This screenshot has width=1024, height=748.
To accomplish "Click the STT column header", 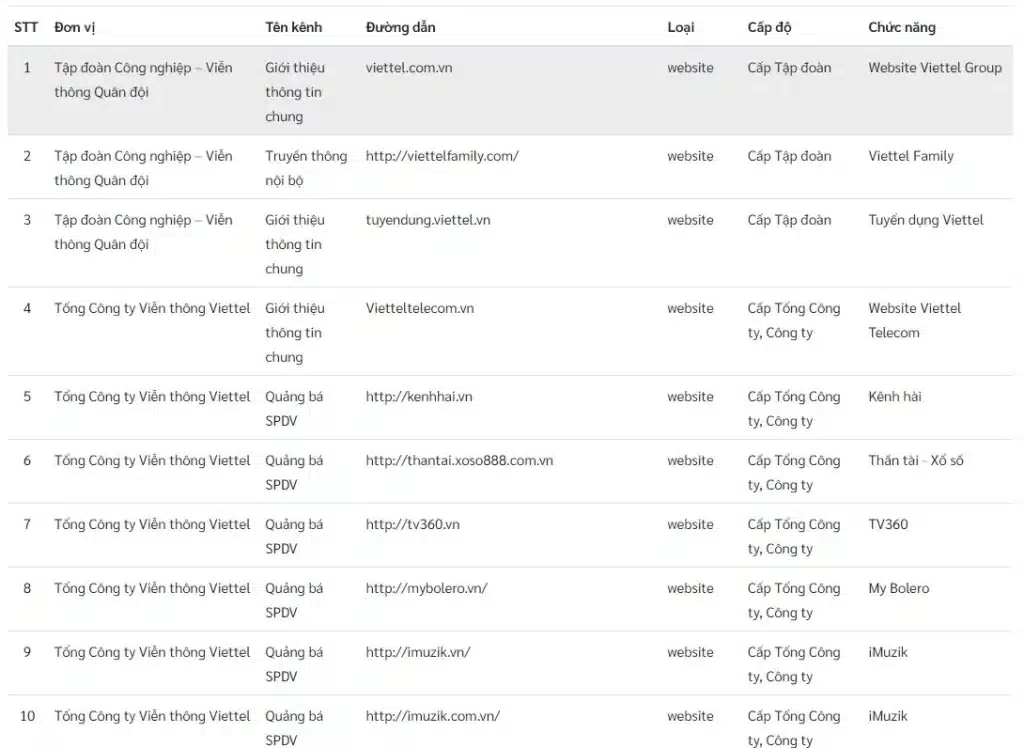I will 26,27.
